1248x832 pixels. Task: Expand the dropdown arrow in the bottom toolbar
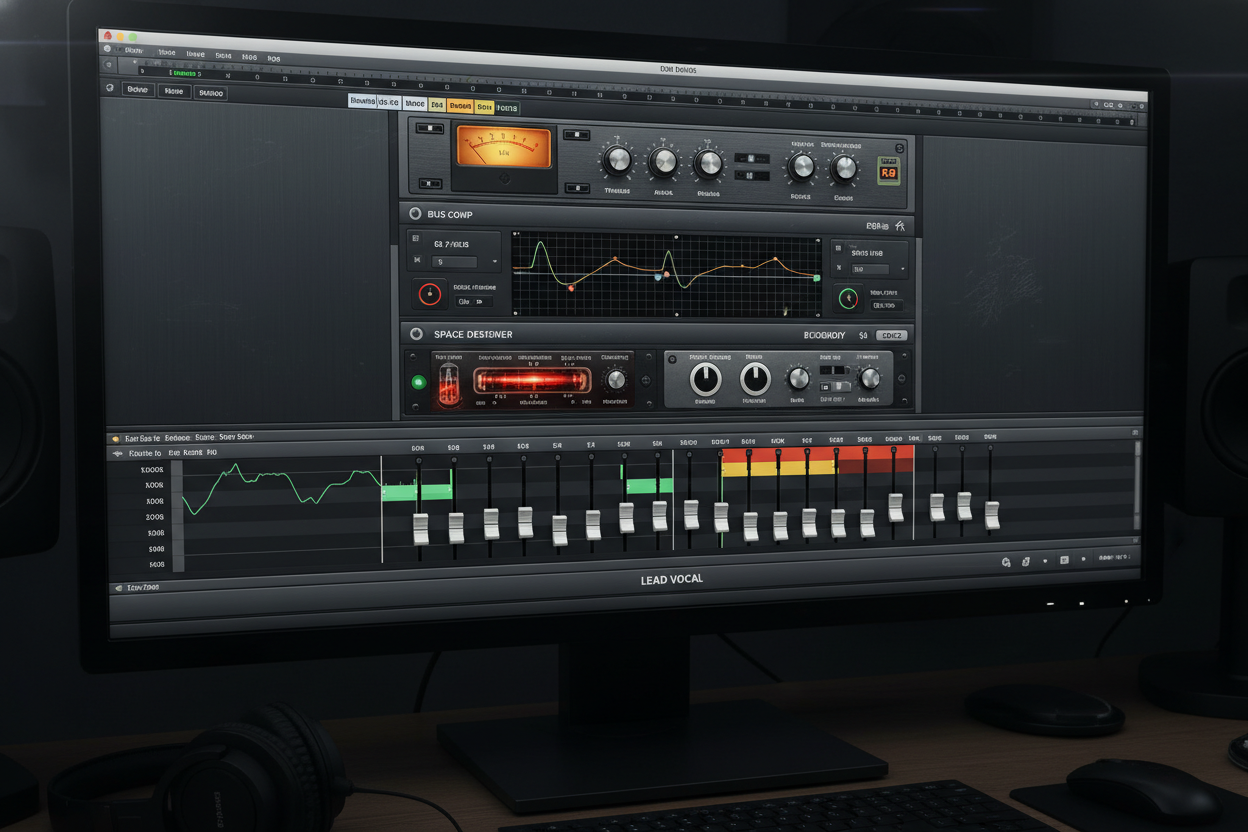coord(1045,561)
